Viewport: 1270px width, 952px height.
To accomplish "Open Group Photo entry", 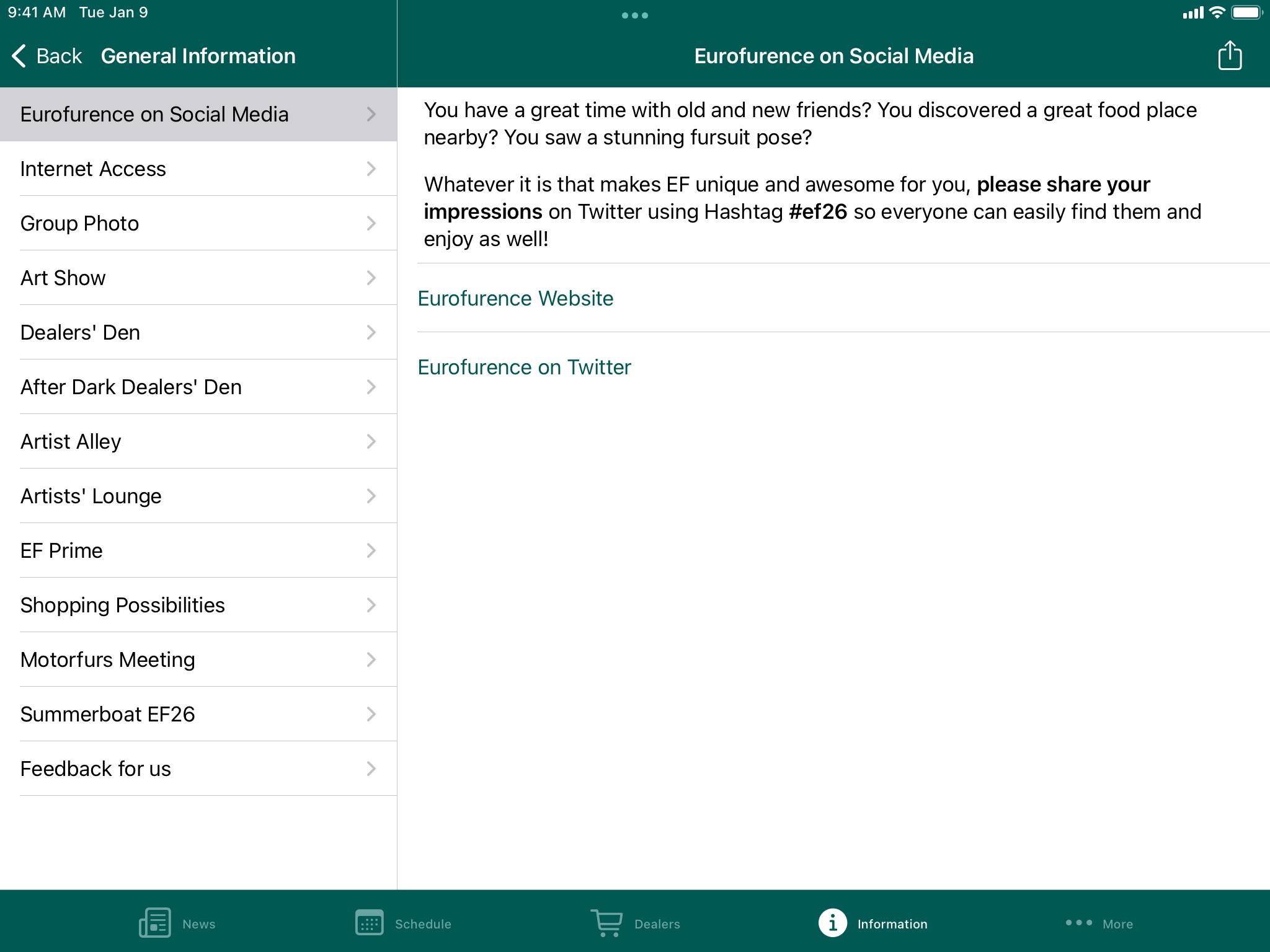I will click(x=198, y=223).
